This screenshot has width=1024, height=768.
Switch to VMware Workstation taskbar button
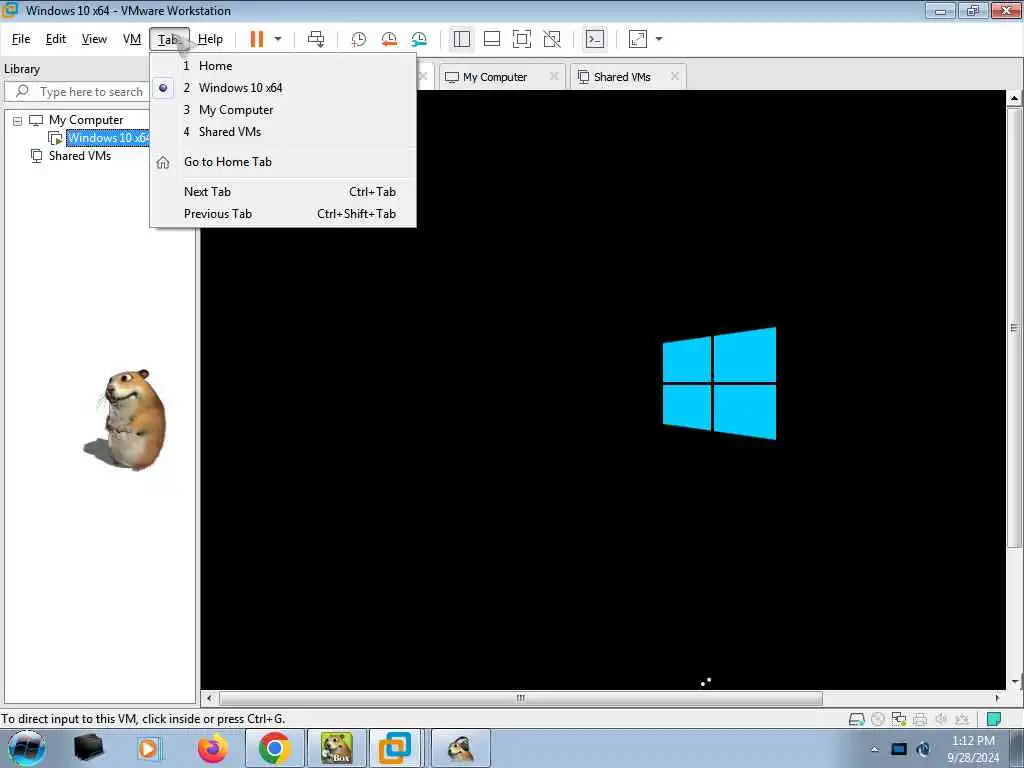pos(396,748)
